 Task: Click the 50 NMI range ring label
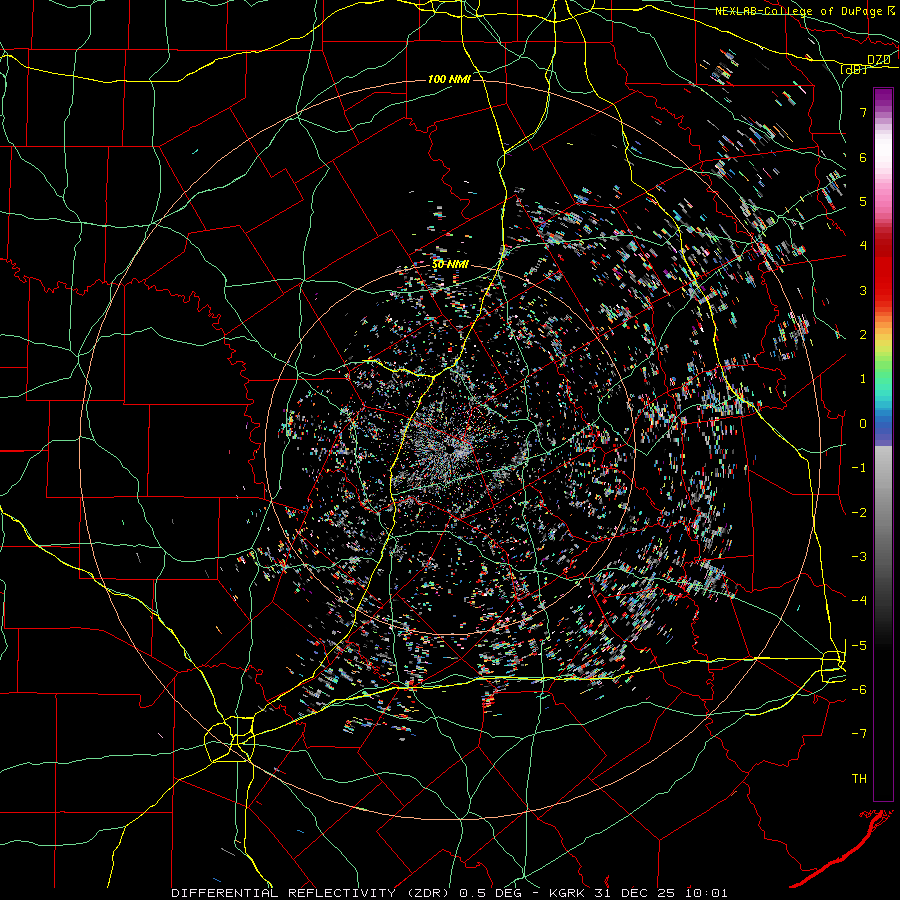(450, 265)
